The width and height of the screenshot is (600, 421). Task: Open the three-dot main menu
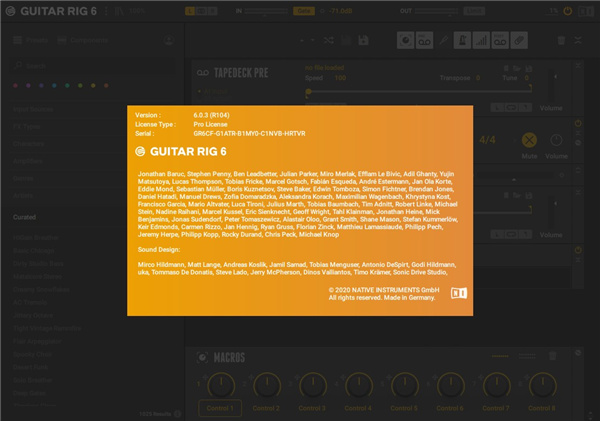click(106, 11)
